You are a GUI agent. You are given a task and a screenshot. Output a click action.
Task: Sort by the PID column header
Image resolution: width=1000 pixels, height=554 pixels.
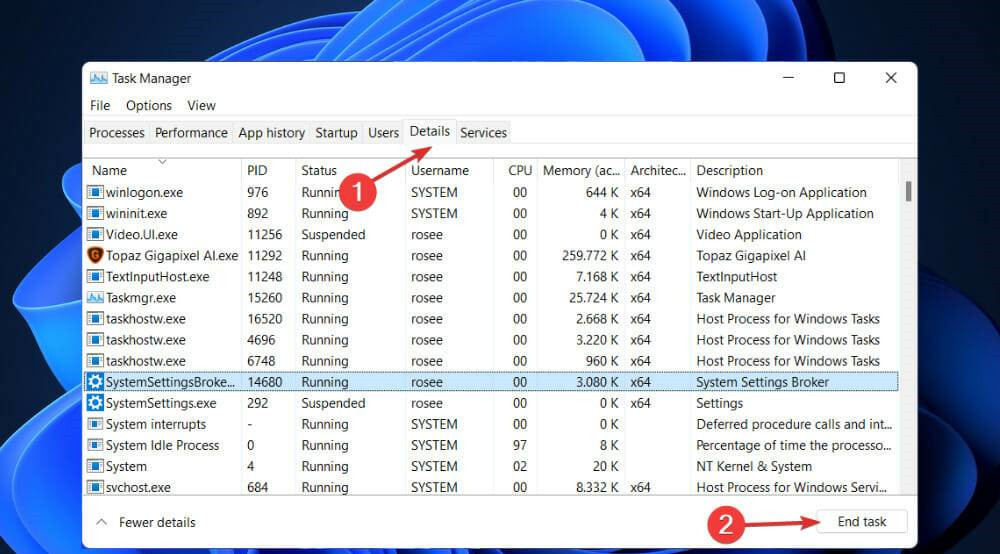point(257,171)
